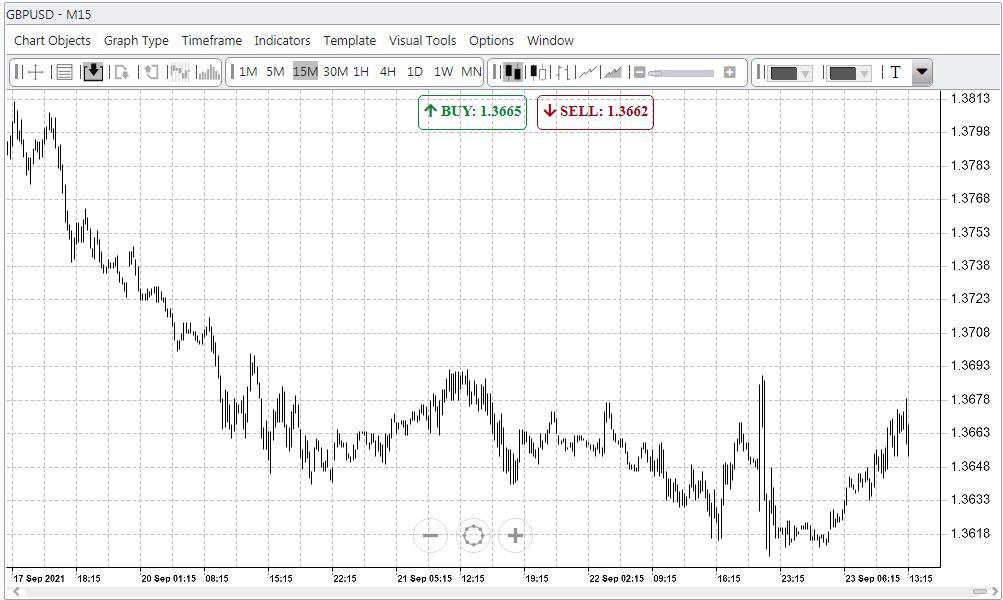
Task: Switch to MN monthly timeframe
Action: (x=471, y=72)
